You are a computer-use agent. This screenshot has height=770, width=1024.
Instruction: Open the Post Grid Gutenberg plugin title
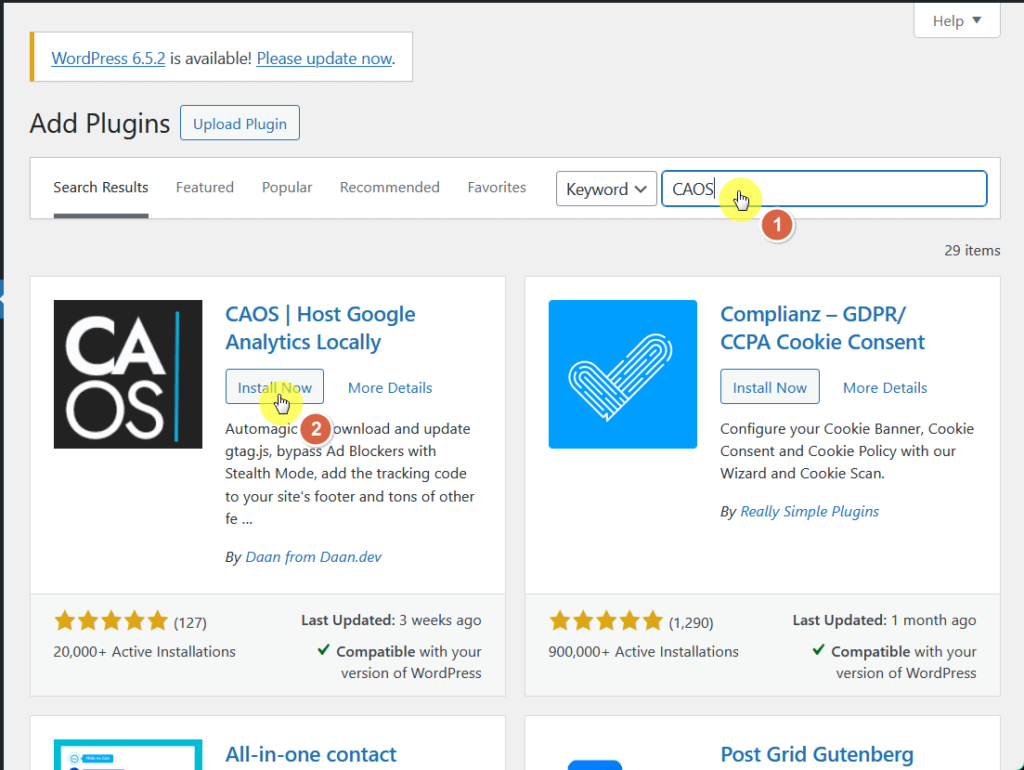click(817, 754)
